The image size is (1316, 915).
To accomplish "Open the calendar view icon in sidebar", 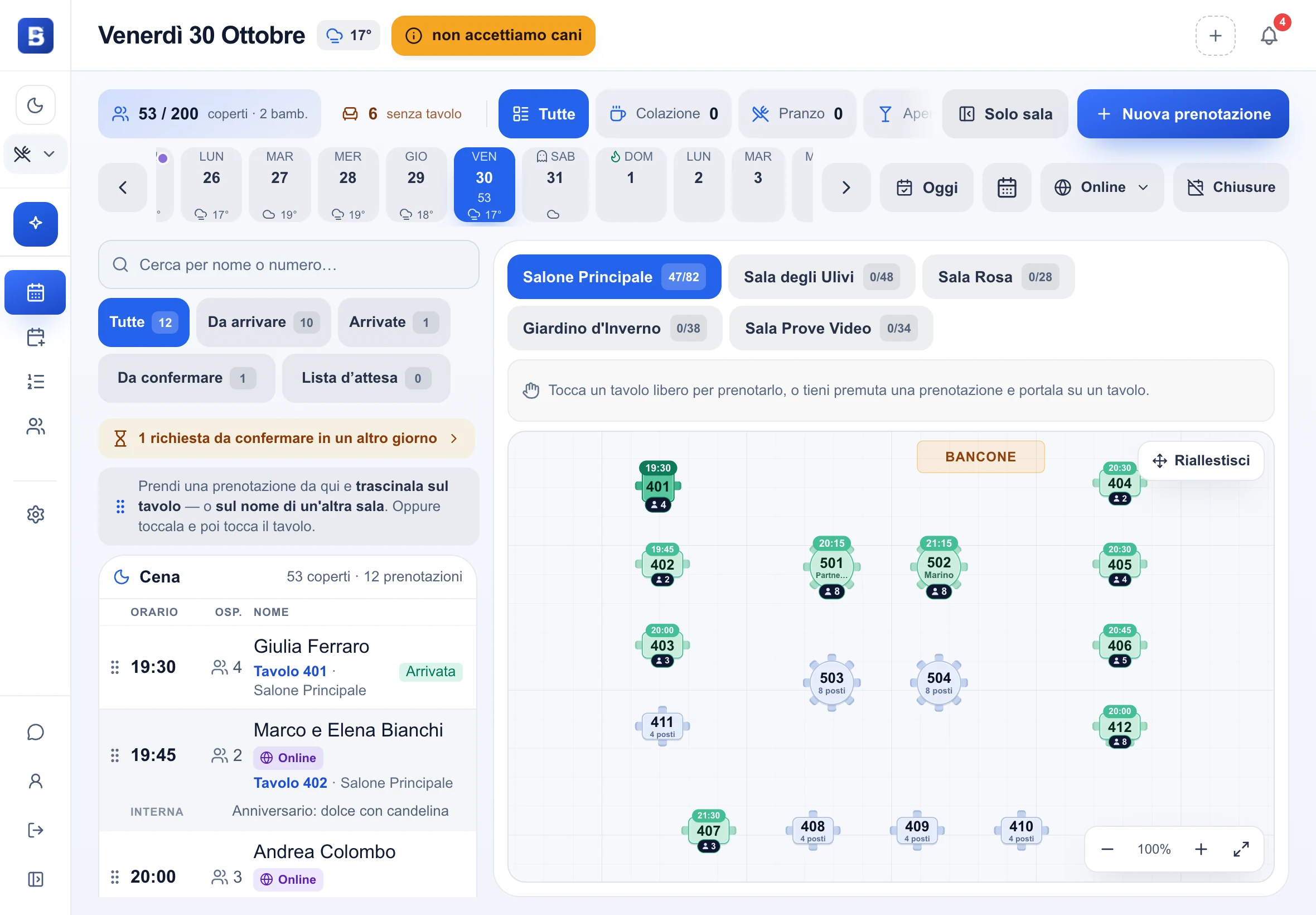I will coord(36,292).
